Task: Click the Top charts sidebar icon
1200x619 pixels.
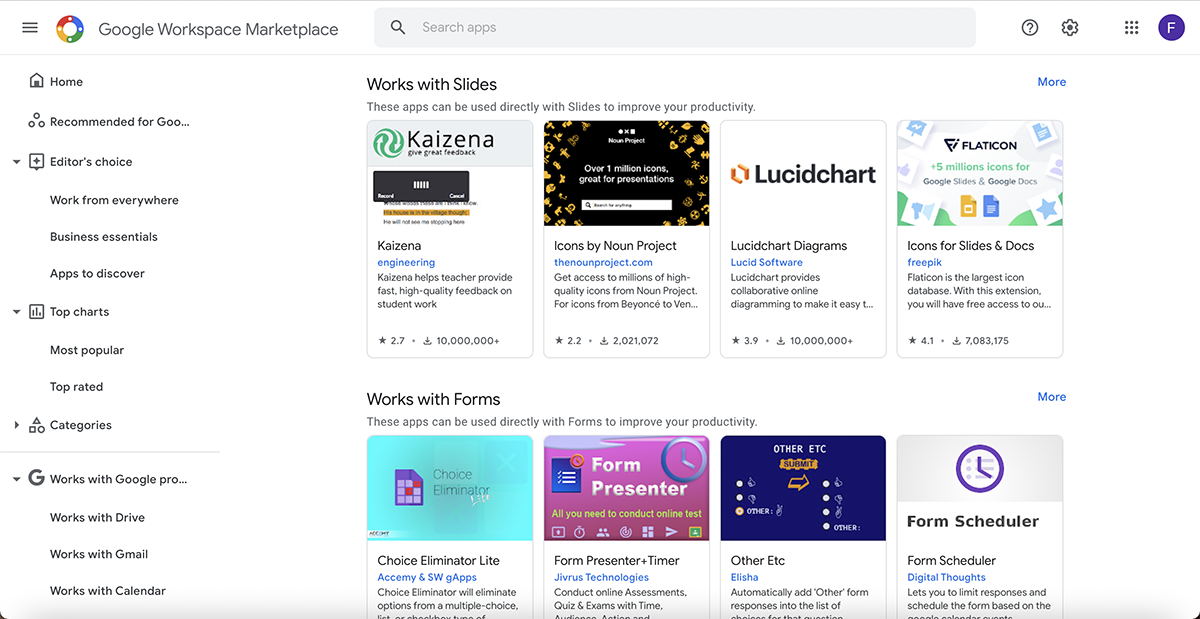Action: click(36, 311)
